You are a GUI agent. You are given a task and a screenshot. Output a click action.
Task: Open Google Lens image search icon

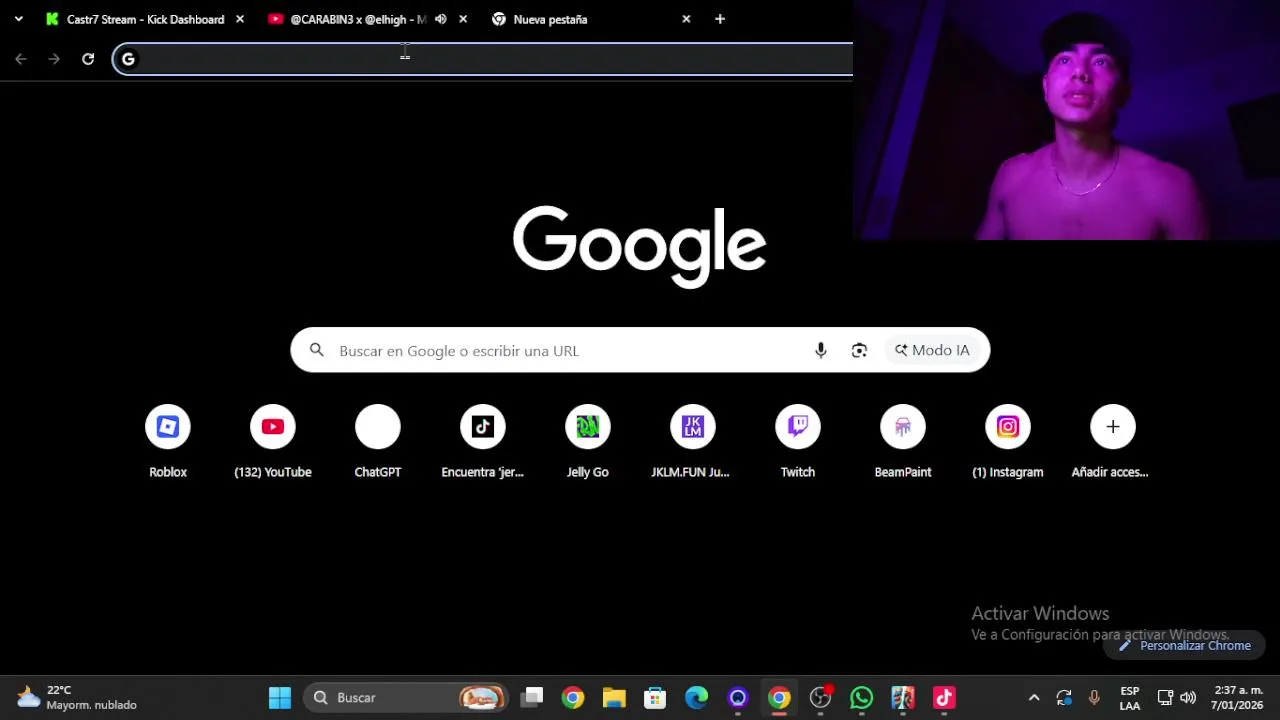859,350
